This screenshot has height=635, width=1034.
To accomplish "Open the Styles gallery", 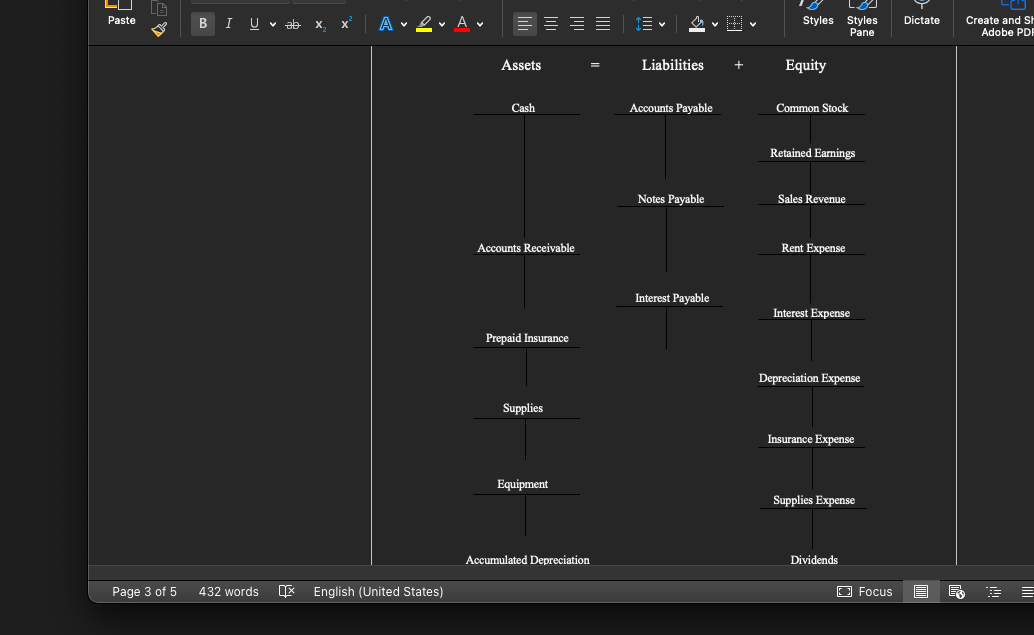I will pyautogui.click(x=818, y=13).
